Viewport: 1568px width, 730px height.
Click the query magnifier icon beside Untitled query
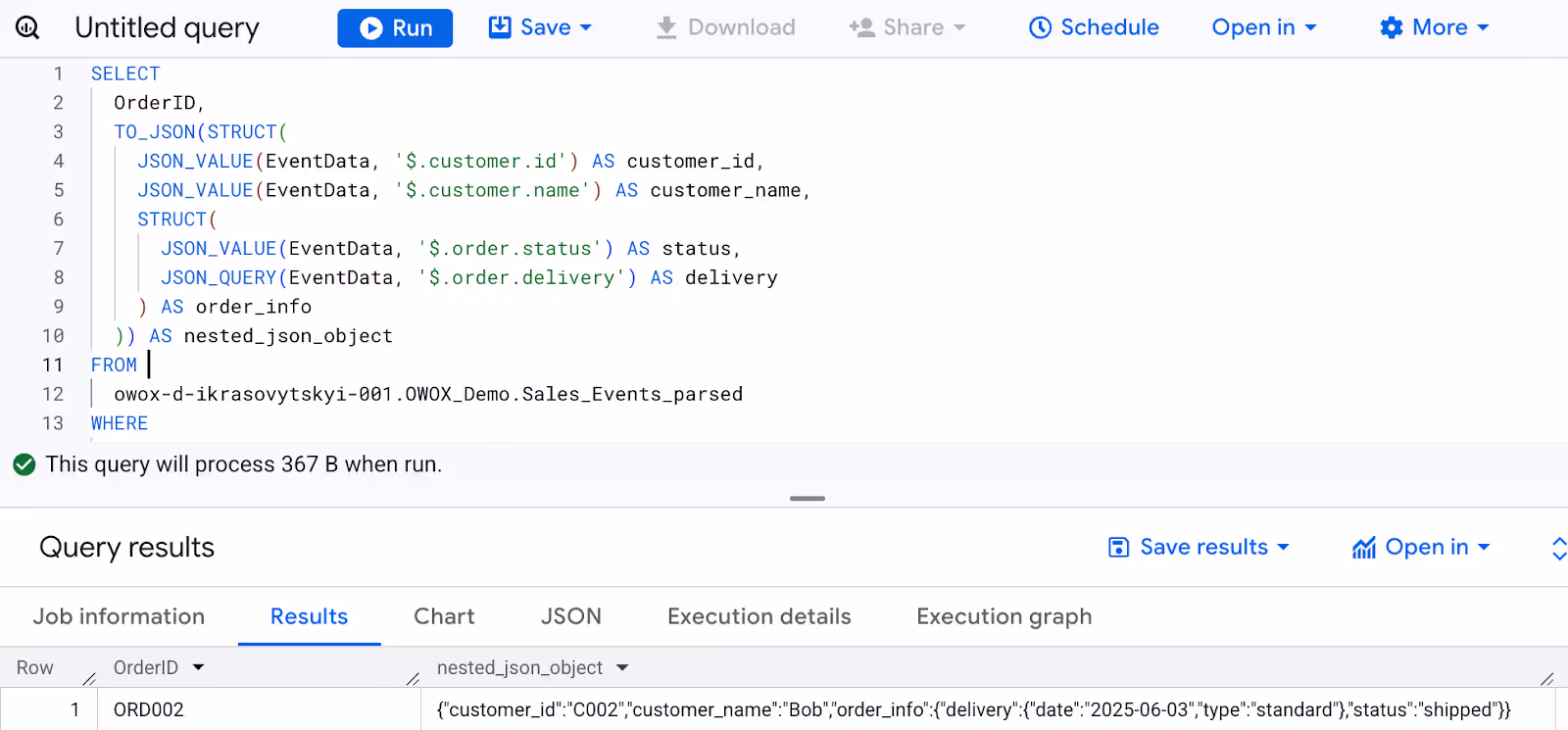tap(27, 27)
